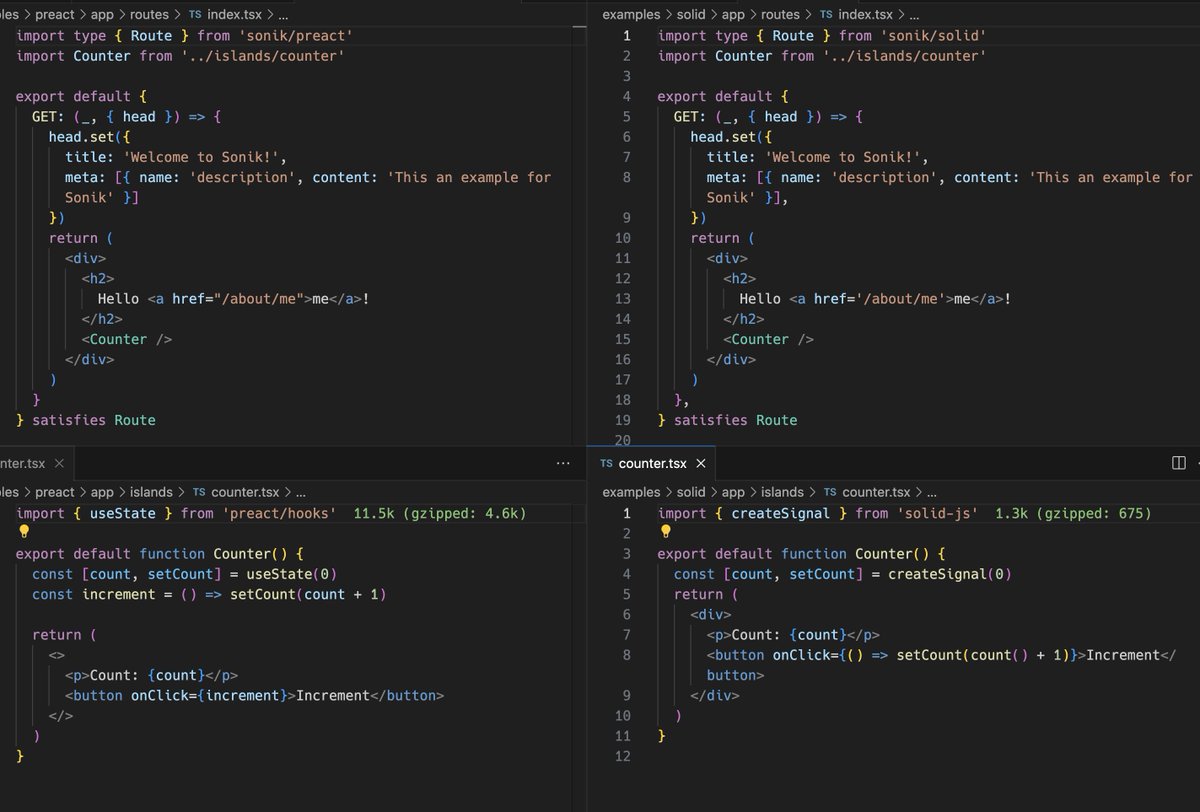The height and width of the screenshot is (812, 1200).
Task: Click 'app' in the solid islands breadcrumb
Action: (x=734, y=492)
